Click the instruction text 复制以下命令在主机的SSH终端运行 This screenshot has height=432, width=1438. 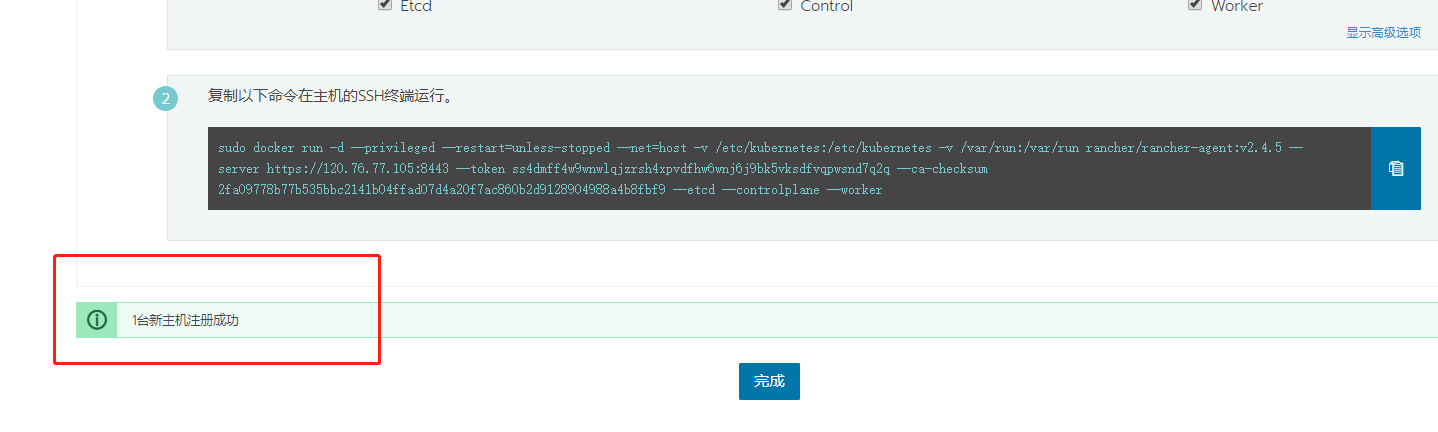pyautogui.click(x=331, y=97)
